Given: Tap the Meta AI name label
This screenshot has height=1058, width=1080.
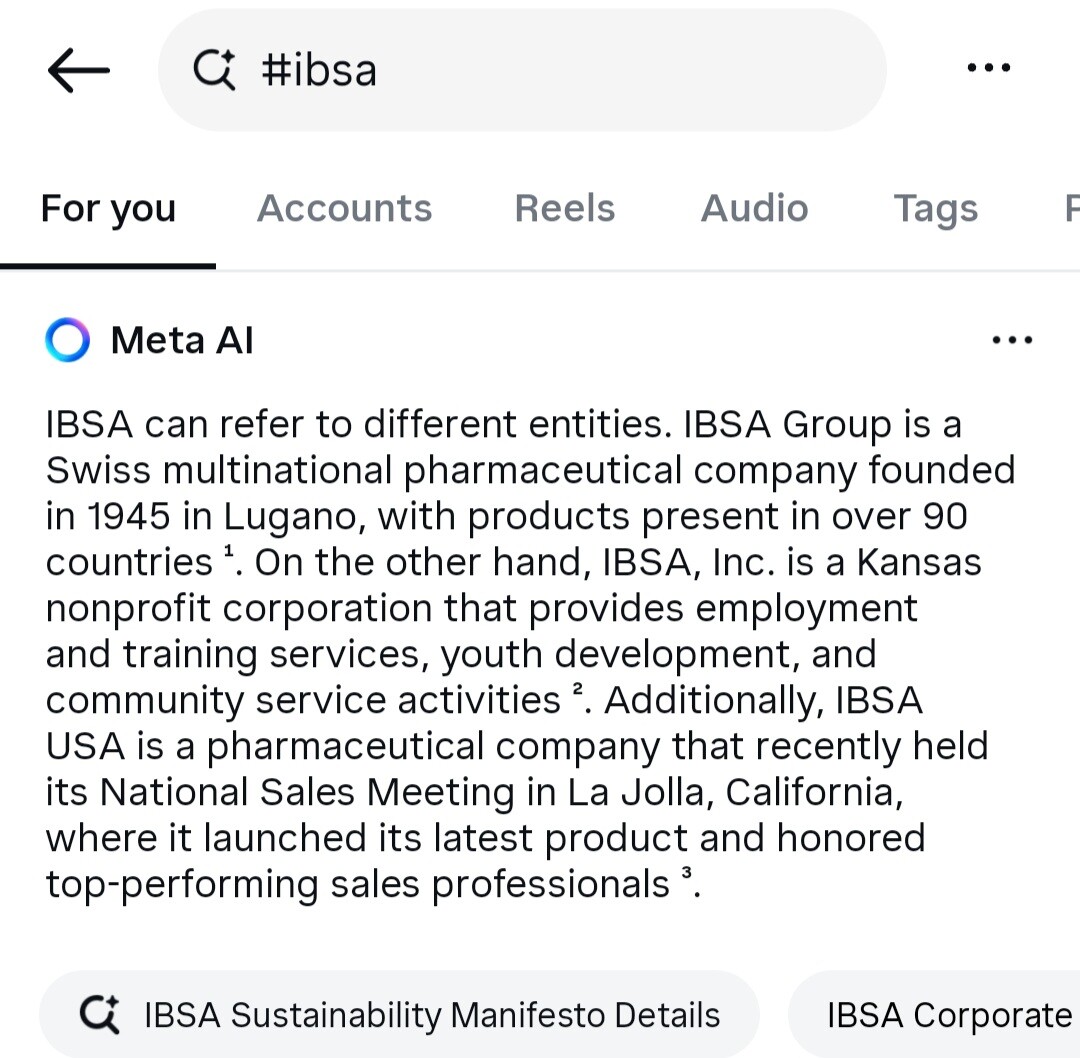Looking at the screenshot, I should 182,341.
